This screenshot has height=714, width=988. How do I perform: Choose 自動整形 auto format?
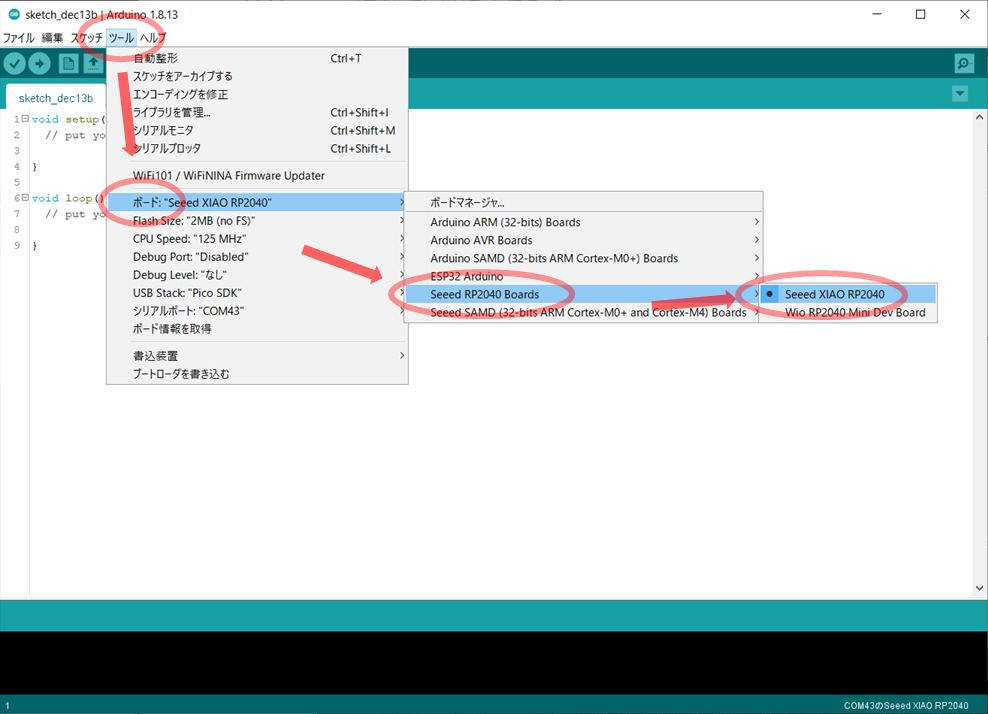tap(257, 59)
